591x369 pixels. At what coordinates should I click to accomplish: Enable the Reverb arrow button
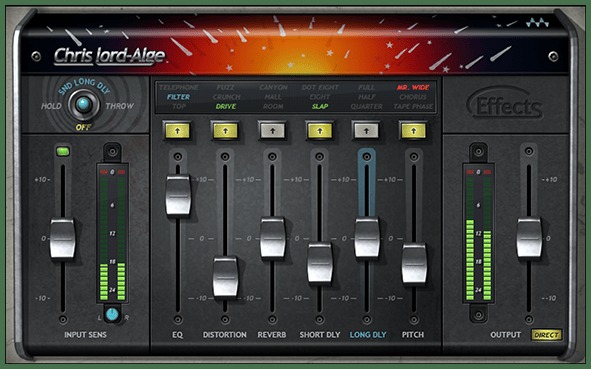click(272, 131)
